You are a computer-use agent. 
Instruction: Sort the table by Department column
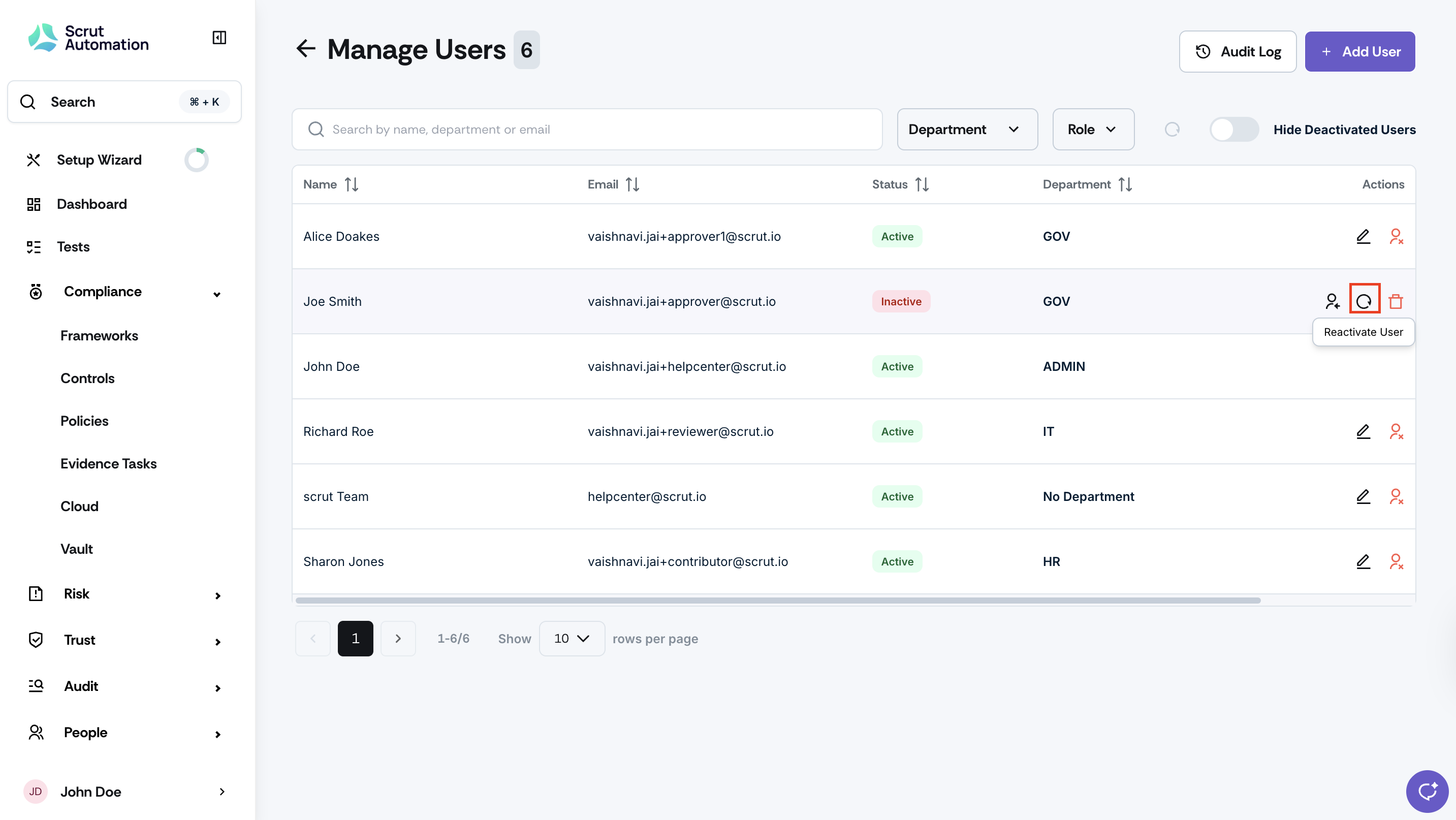(1125, 184)
